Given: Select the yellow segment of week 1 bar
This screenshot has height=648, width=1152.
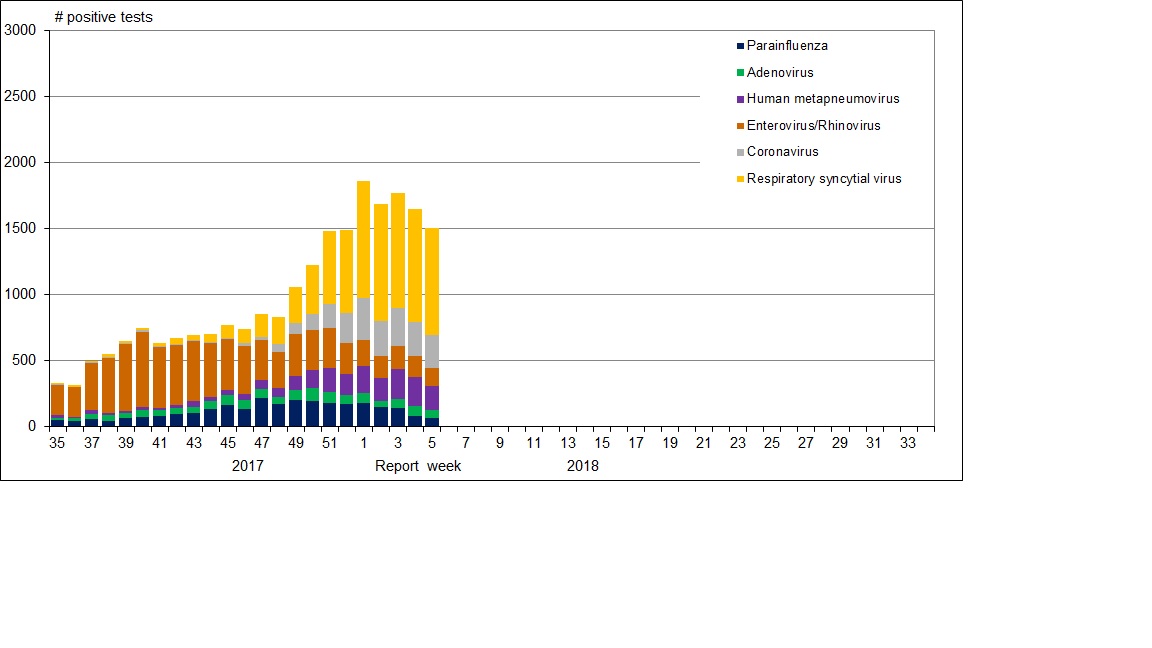Looking at the screenshot, I should point(364,240).
